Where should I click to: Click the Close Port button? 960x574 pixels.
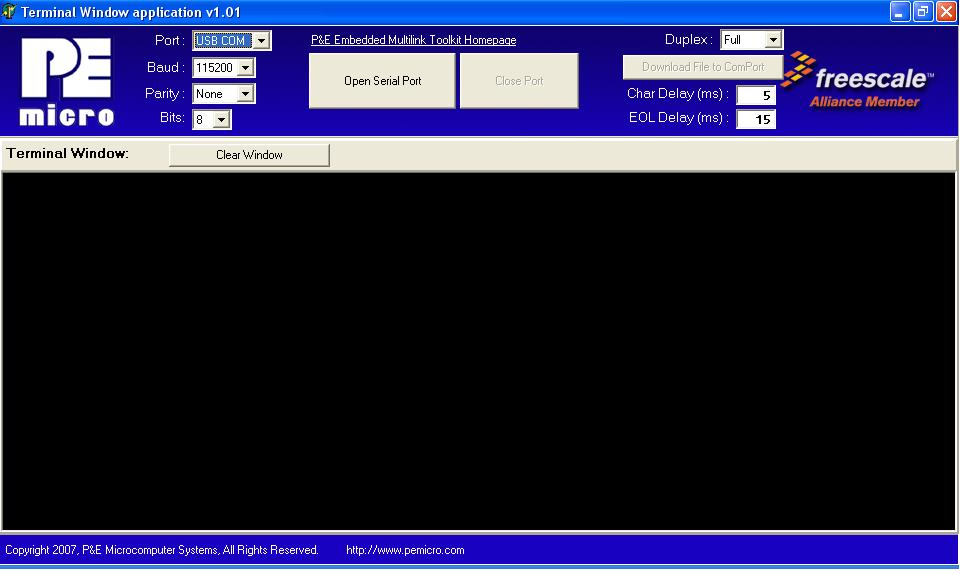tap(519, 81)
